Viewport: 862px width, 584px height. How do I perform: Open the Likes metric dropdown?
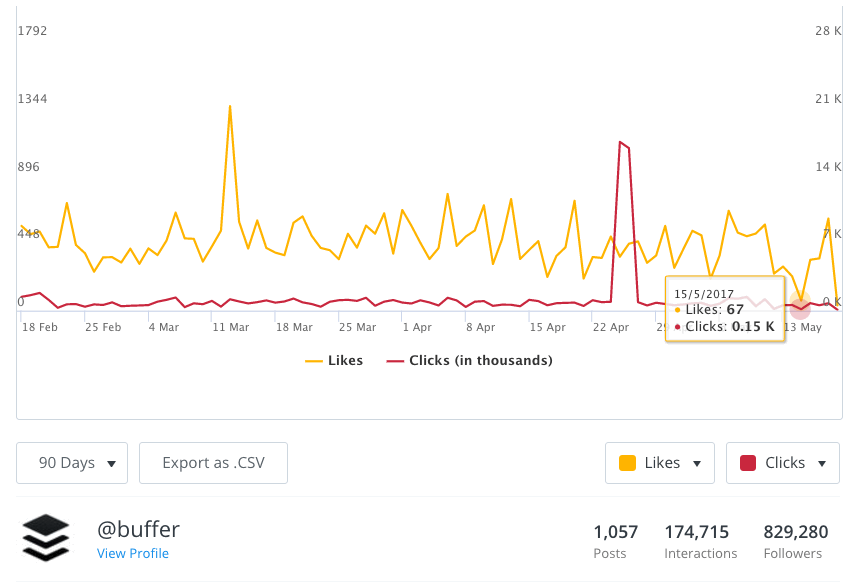point(659,462)
